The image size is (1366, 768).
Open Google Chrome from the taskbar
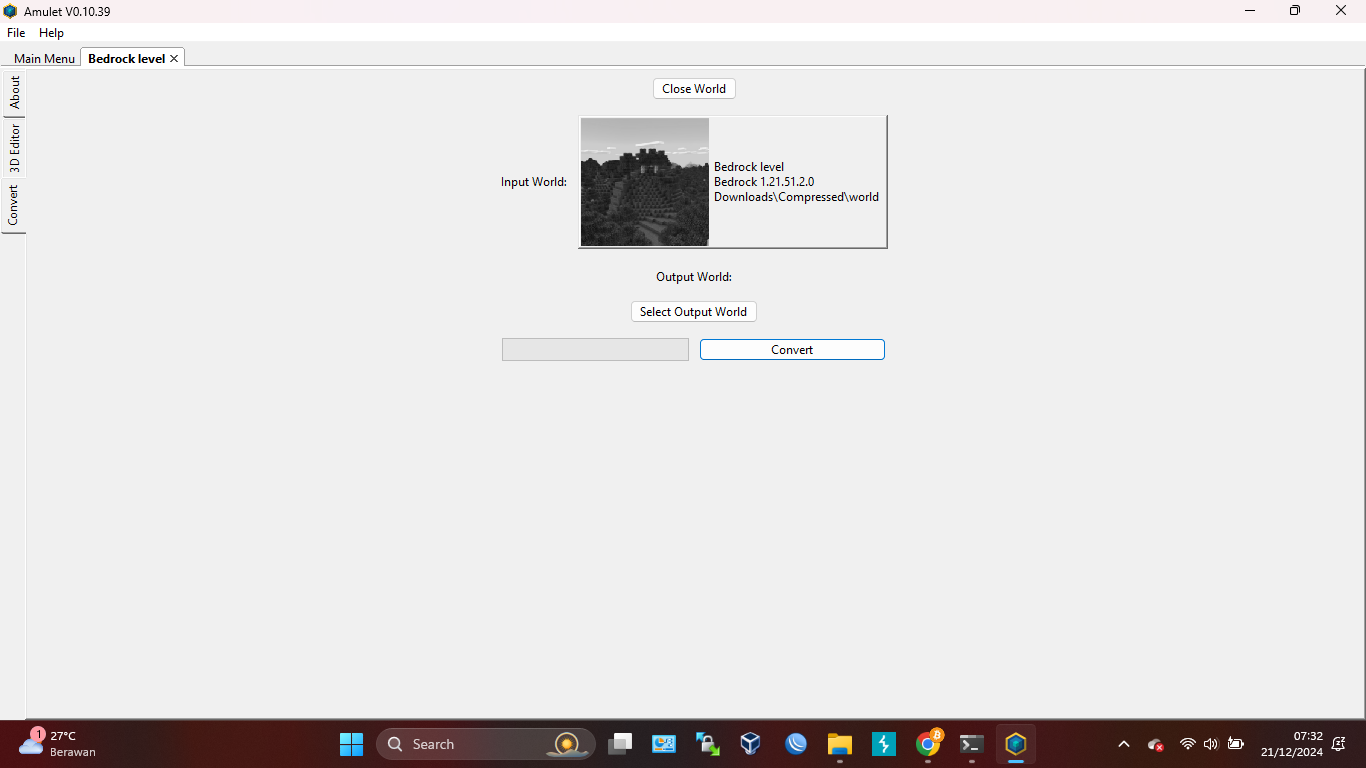pyautogui.click(x=928, y=744)
